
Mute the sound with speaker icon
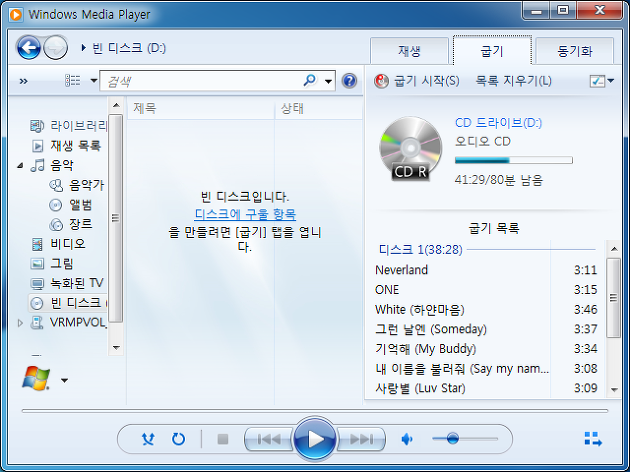(407, 439)
